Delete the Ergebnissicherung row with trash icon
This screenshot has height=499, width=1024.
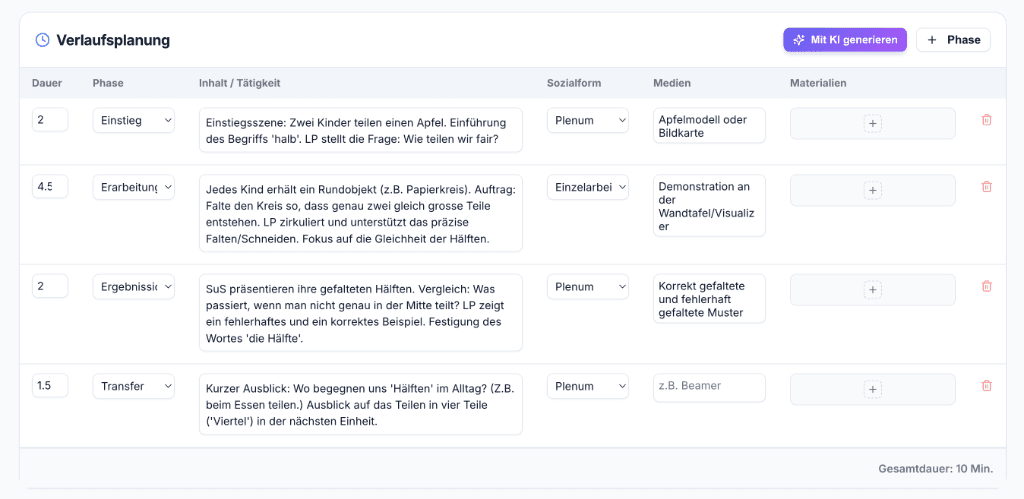987,286
